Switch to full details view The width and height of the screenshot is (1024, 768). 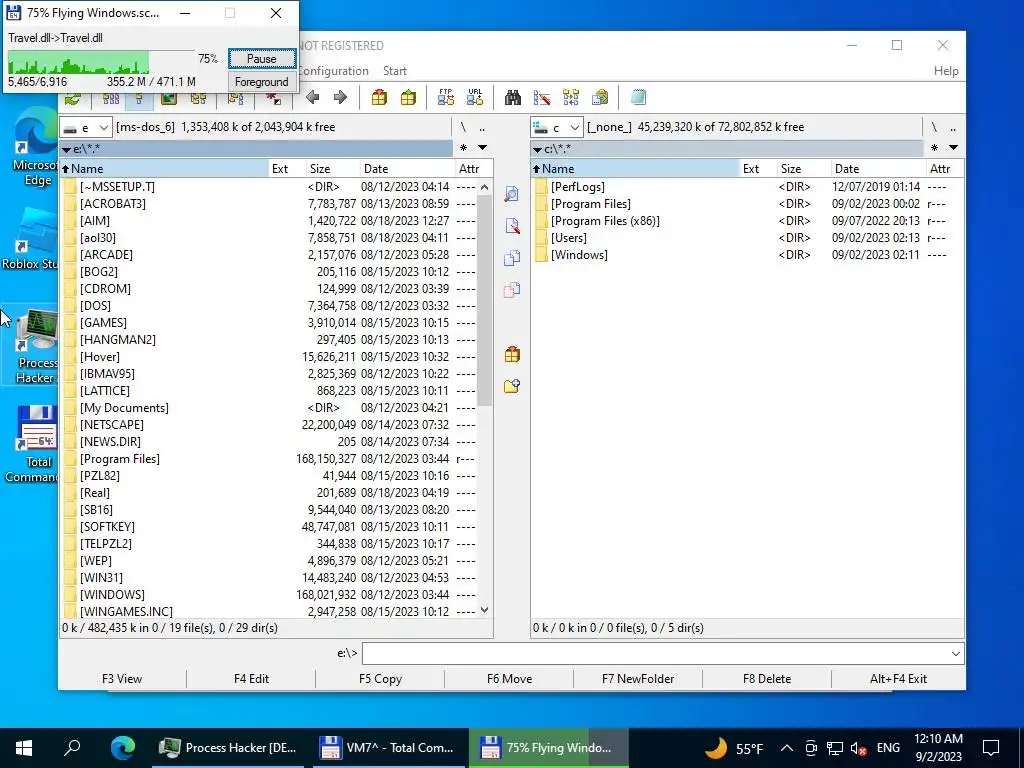[139, 98]
